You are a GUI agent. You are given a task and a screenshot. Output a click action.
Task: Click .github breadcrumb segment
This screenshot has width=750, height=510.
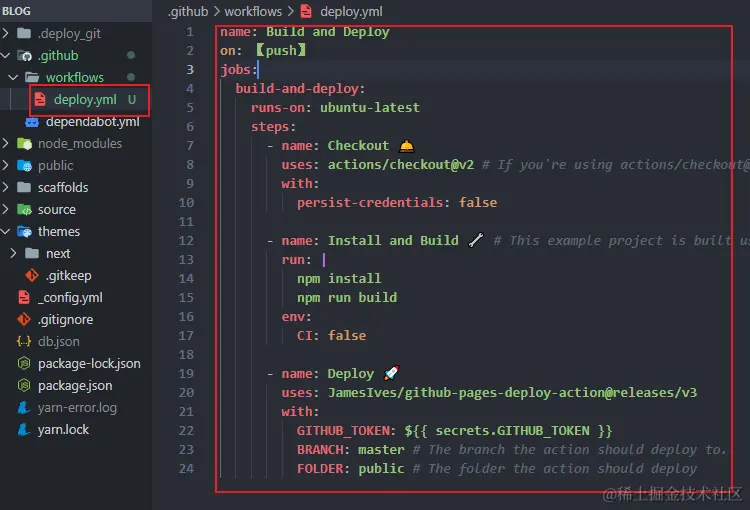click(188, 11)
